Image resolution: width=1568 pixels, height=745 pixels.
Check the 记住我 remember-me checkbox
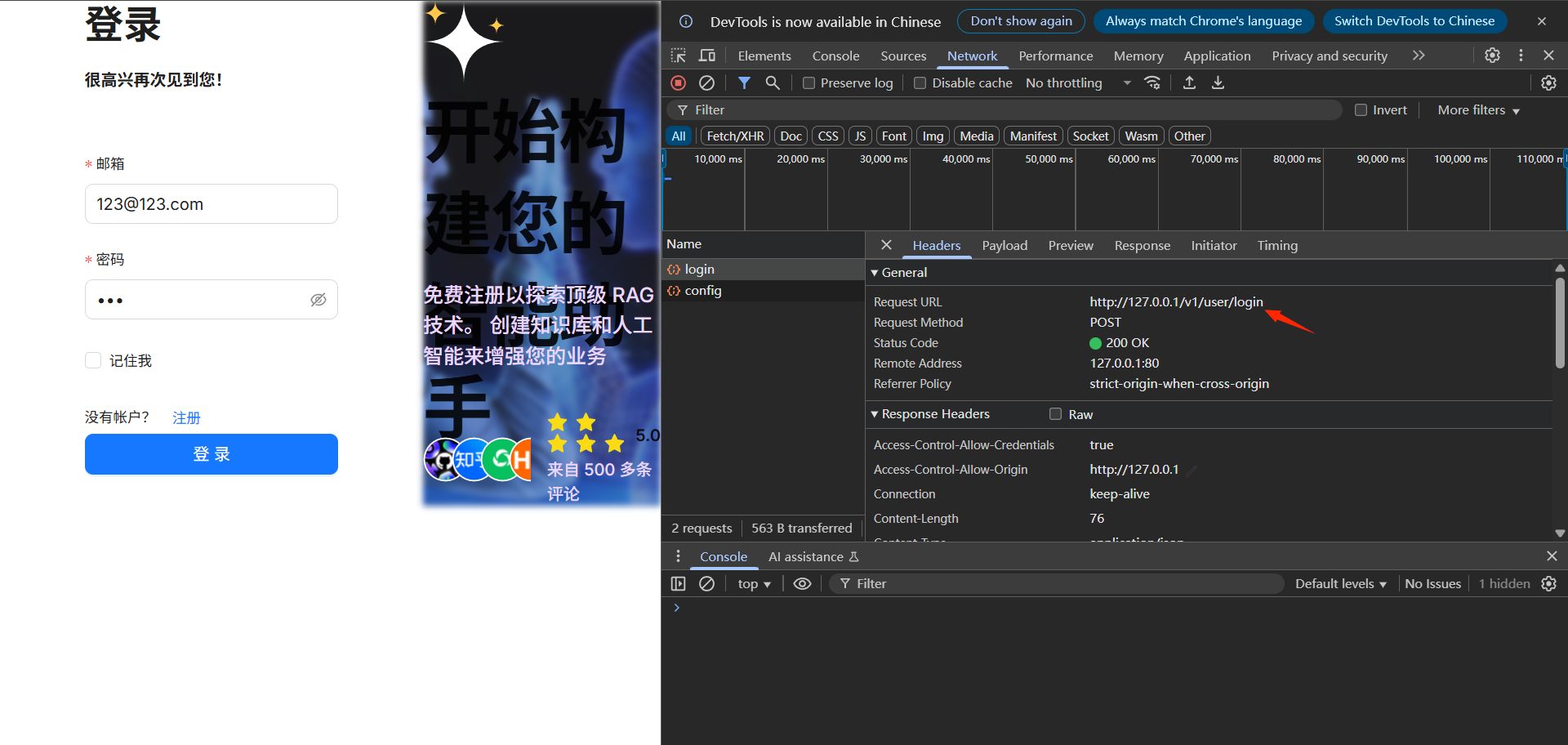pos(93,359)
